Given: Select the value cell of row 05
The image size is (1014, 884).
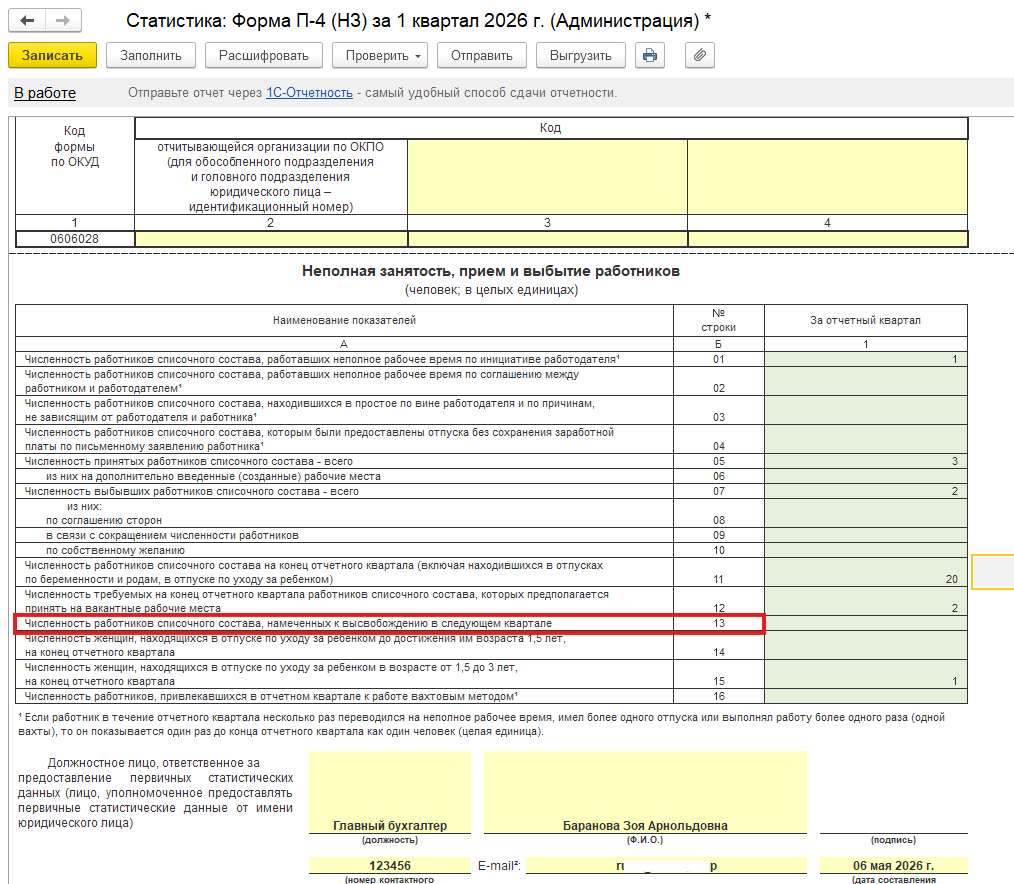Looking at the screenshot, I should click(x=866, y=461).
